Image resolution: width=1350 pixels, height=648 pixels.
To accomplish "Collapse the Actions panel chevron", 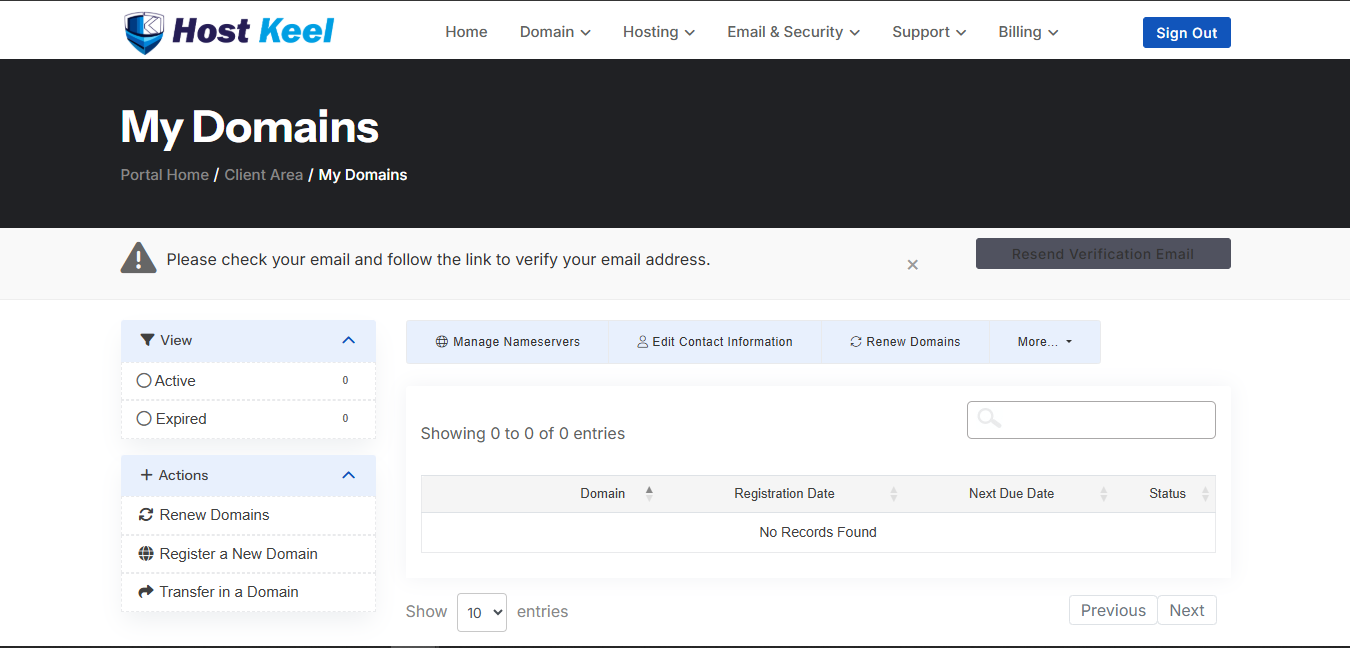I will (x=348, y=475).
